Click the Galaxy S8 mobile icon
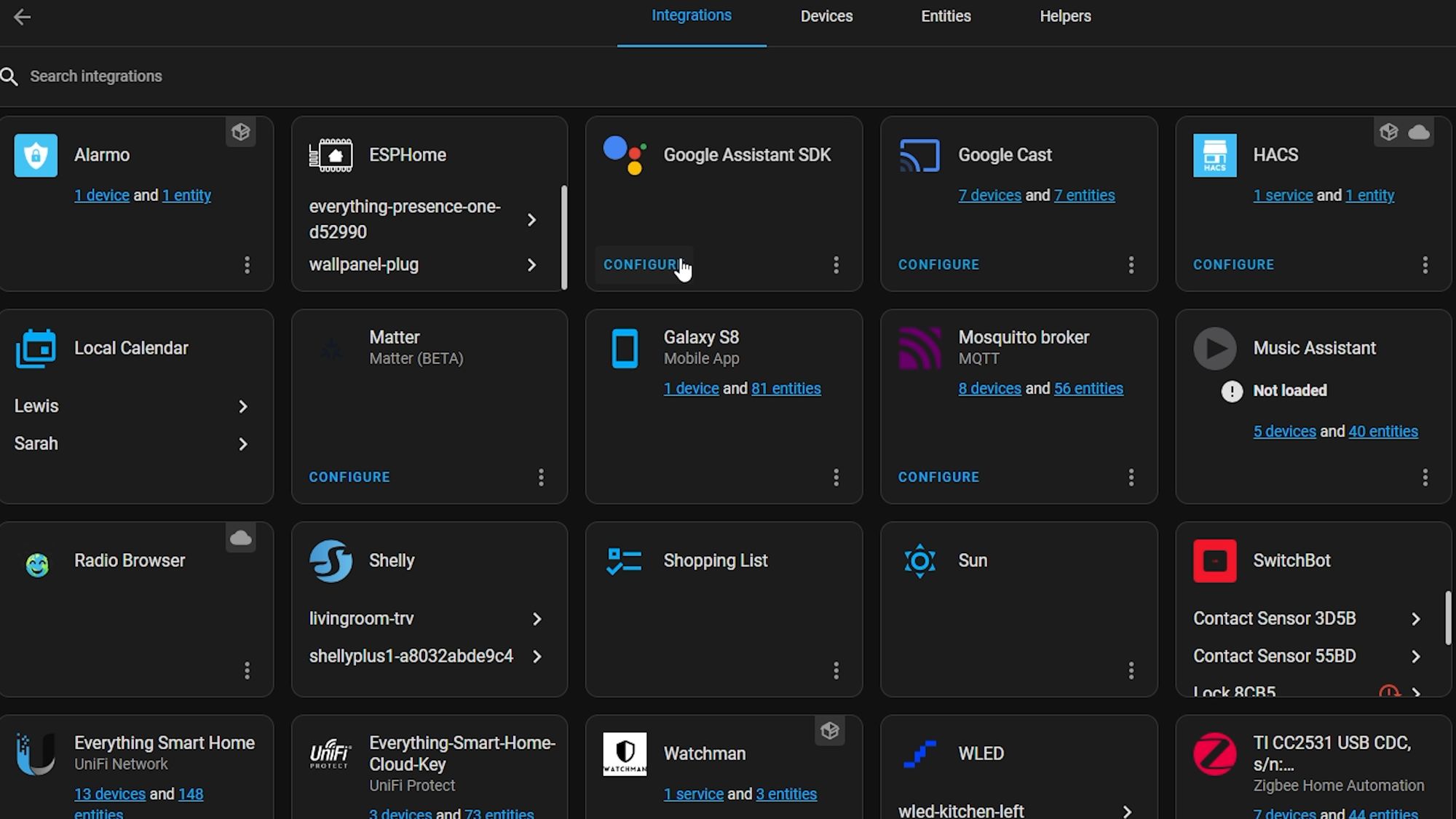Screen dimensions: 1456x819 [x=625, y=349]
